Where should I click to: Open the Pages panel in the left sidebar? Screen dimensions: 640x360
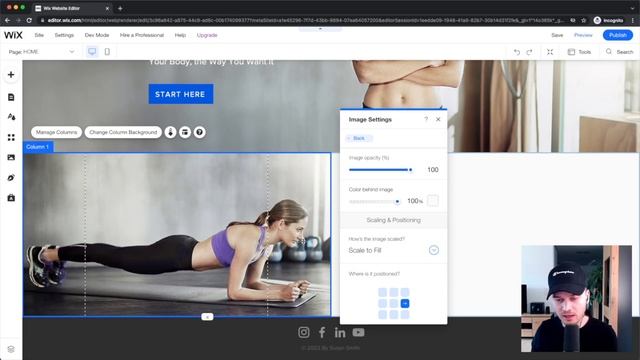pyautogui.click(x=11, y=97)
